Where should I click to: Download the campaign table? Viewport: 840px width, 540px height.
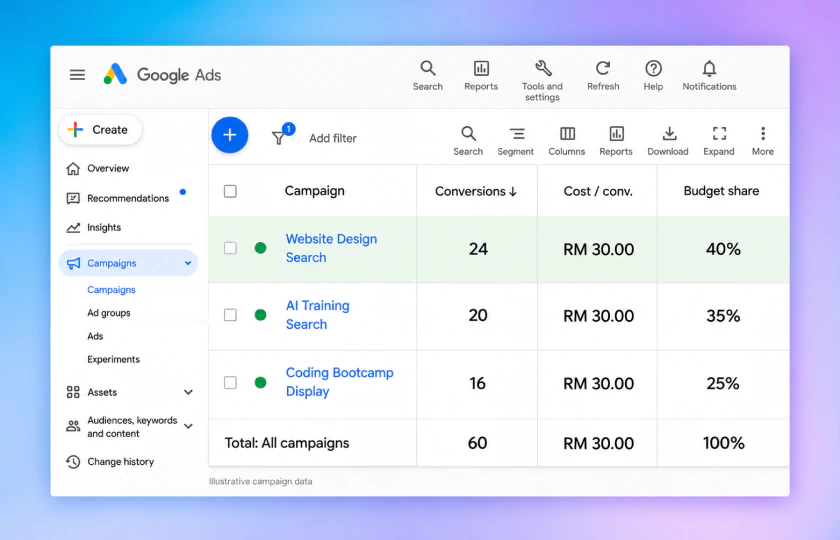pyautogui.click(x=668, y=141)
